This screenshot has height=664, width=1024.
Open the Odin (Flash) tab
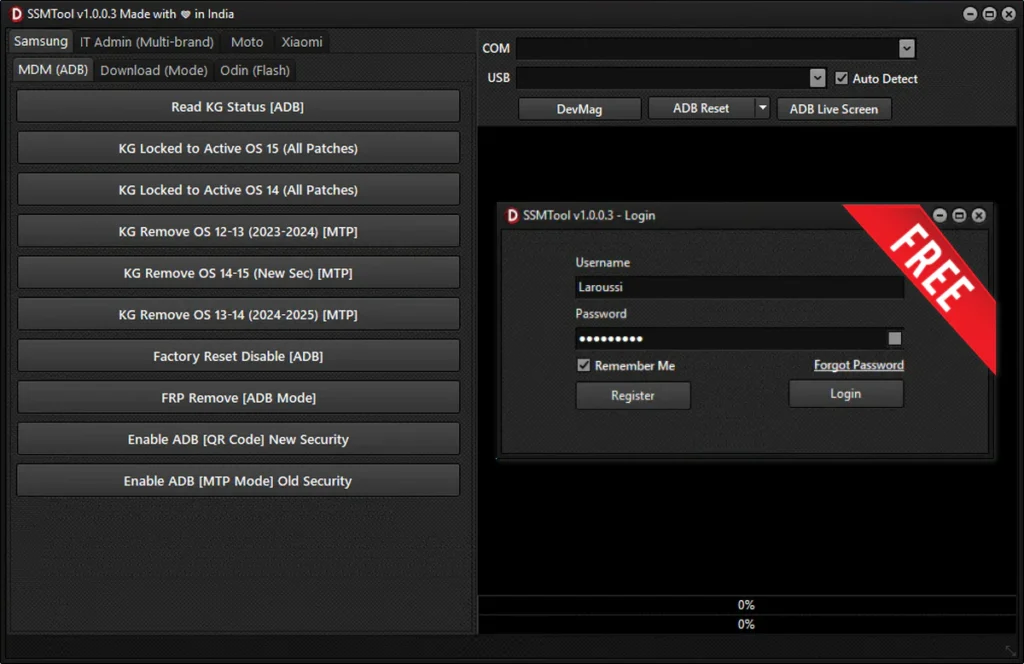[x=255, y=70]
